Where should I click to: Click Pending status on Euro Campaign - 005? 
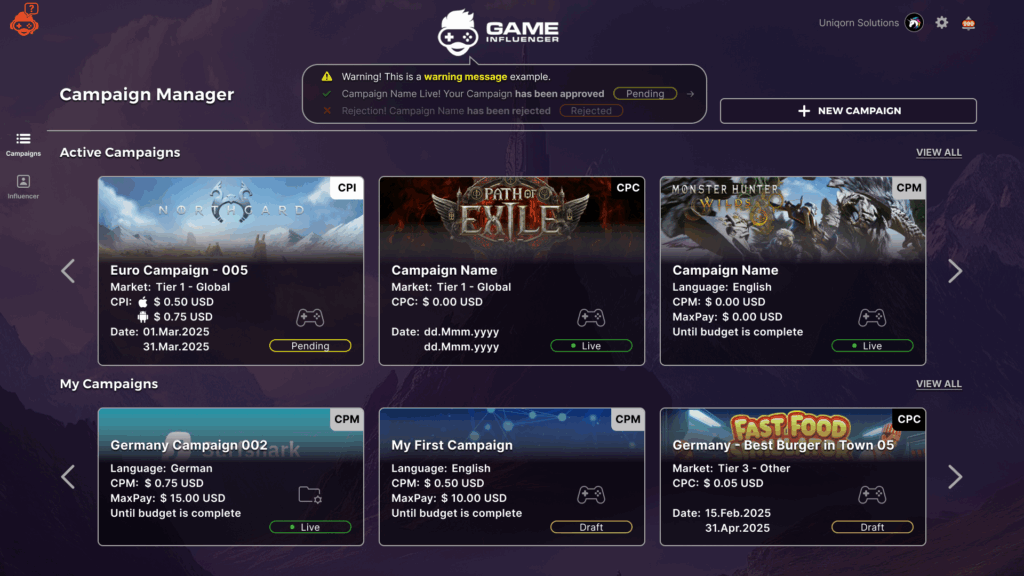click(x=310, y=346)
